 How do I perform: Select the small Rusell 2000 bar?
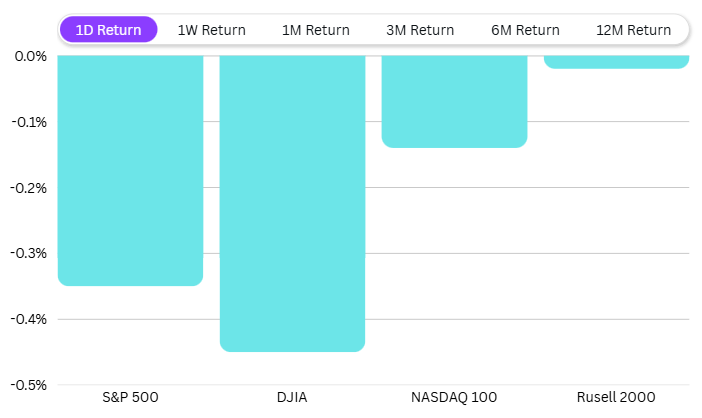616,62
